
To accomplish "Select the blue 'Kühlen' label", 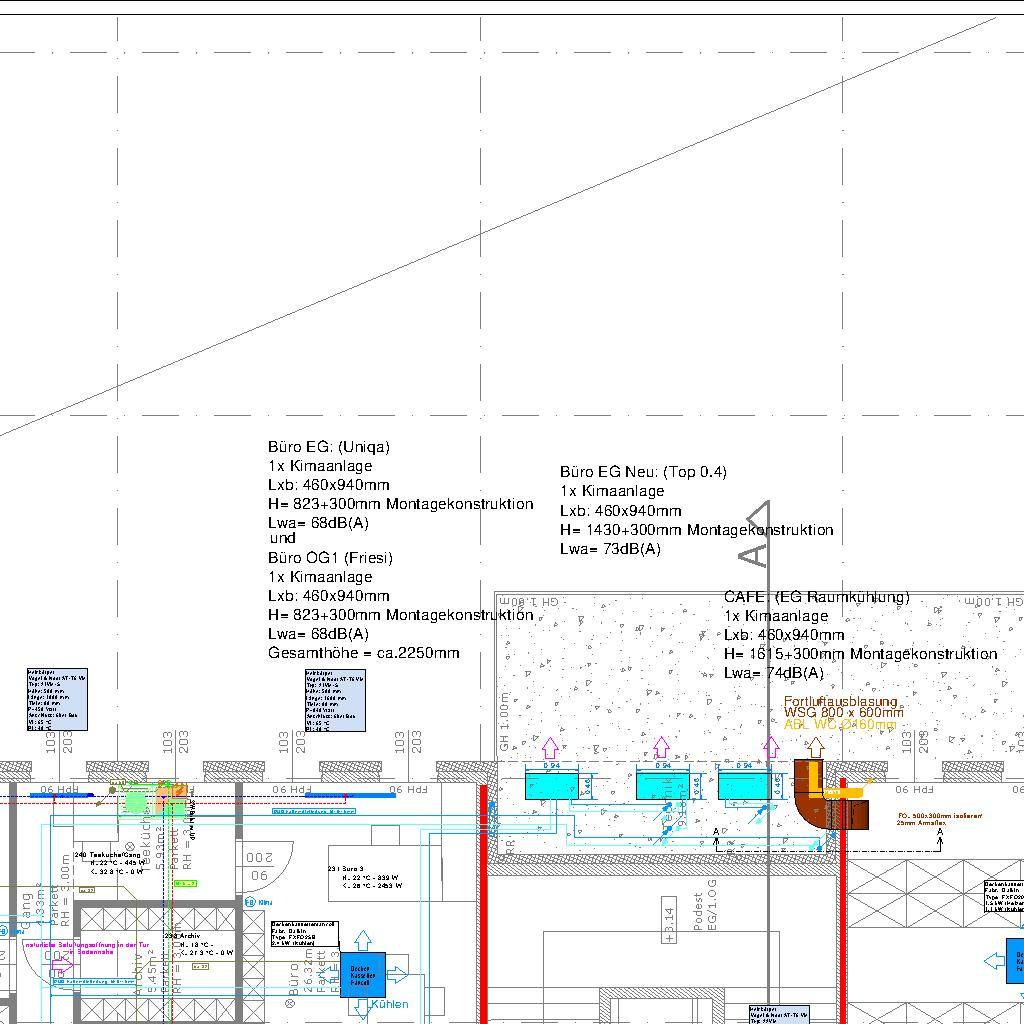I will pos(390,1004).
